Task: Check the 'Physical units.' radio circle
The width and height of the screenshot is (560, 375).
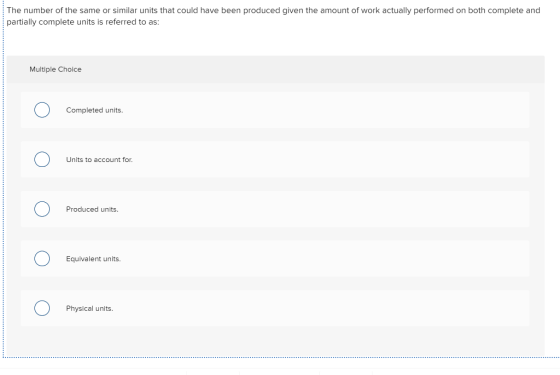Action: pos(42,308)
